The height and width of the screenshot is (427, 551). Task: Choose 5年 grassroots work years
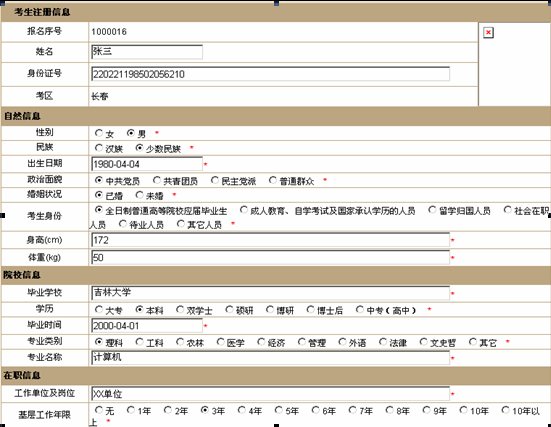pos(279,409)
